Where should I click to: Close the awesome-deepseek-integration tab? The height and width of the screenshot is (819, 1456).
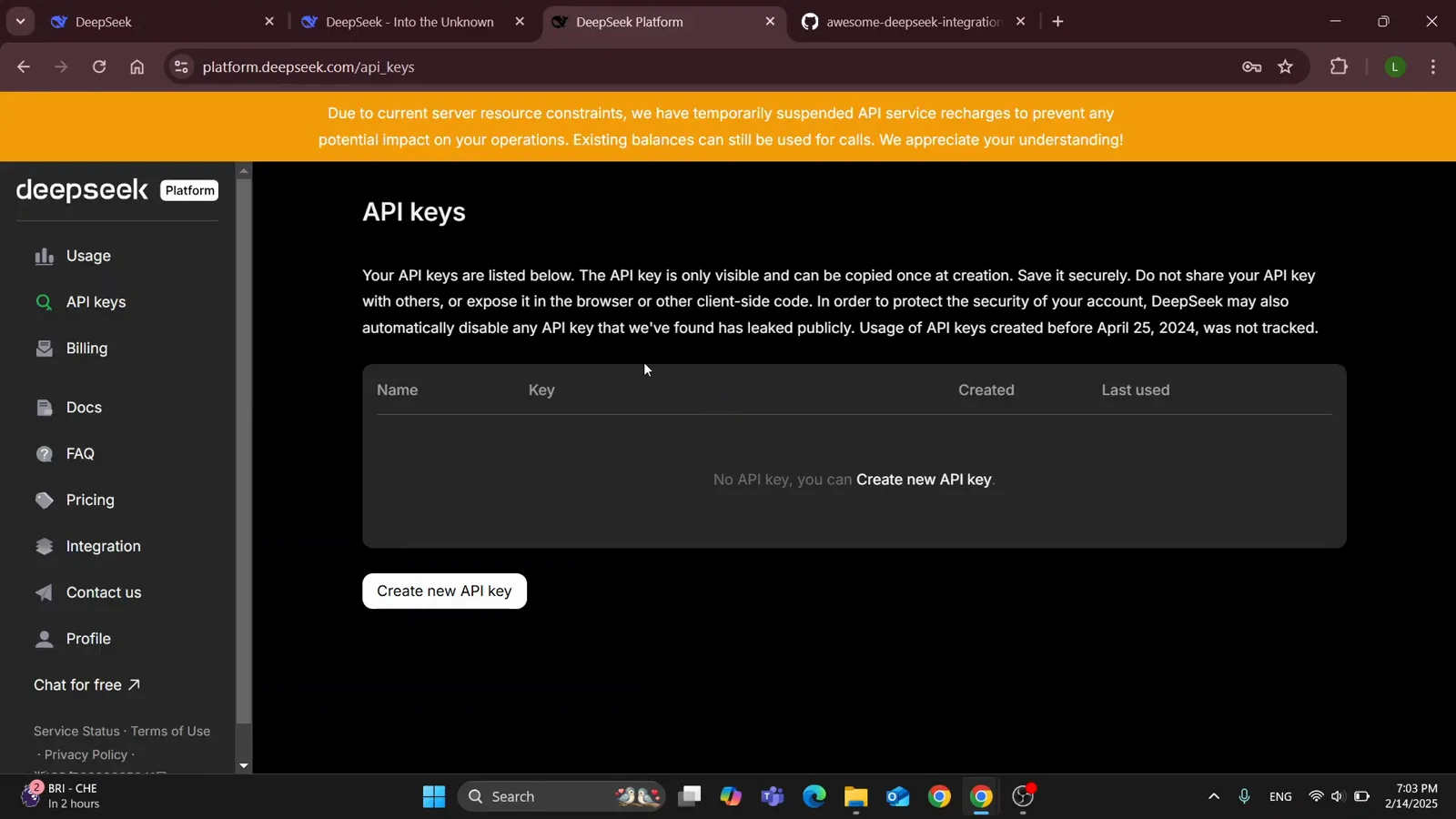pos(1020,22)
